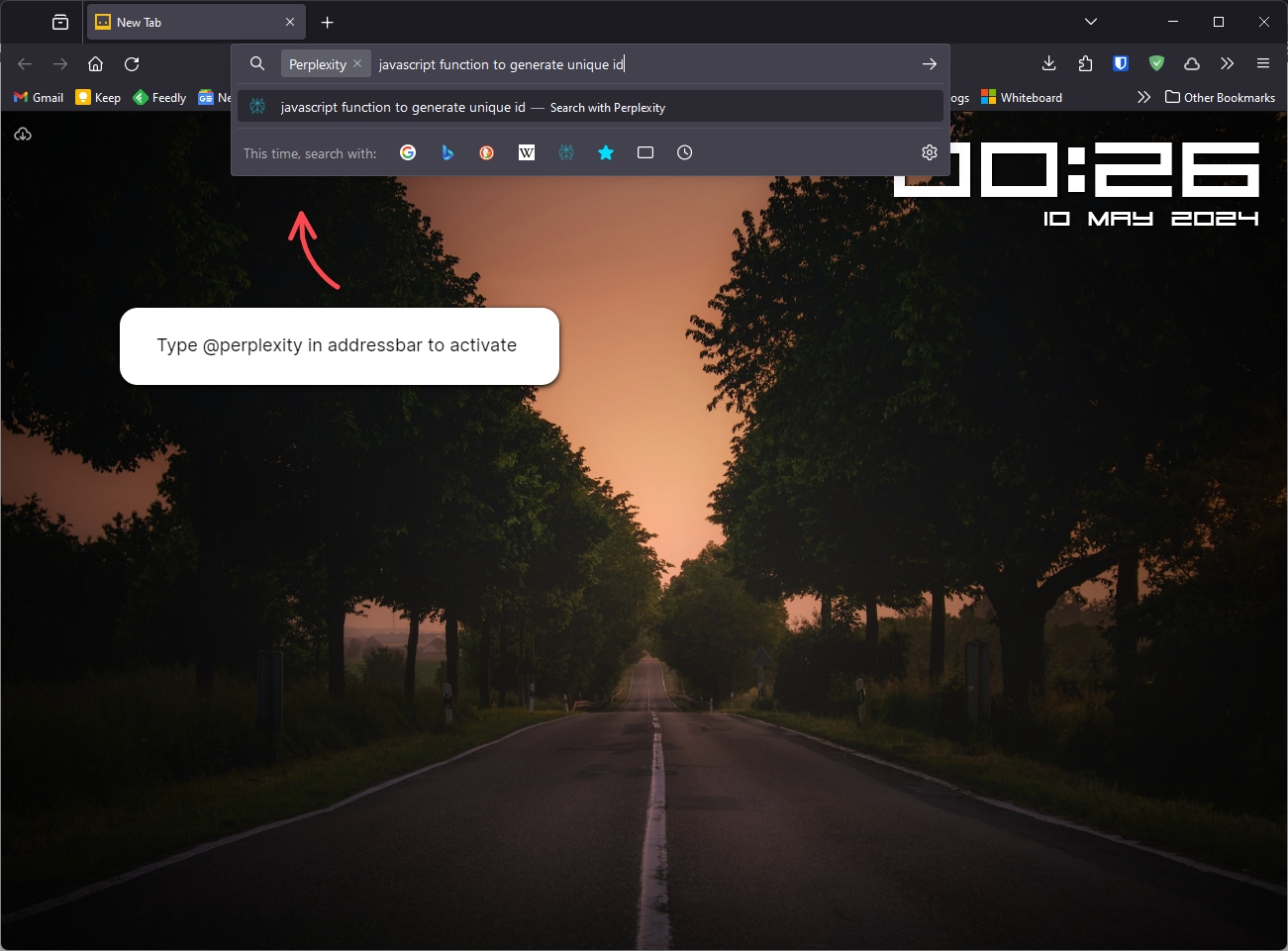
Task: Select the Search with Perplexity suggestion
Action: 590,107
